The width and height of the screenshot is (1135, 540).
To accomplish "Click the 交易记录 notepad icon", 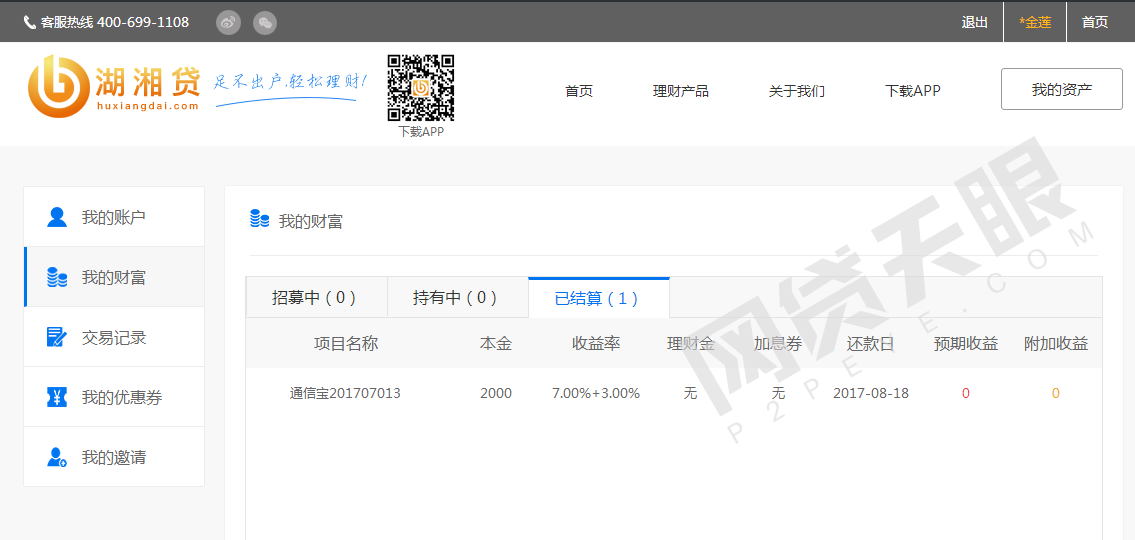I will click(57, 337).
